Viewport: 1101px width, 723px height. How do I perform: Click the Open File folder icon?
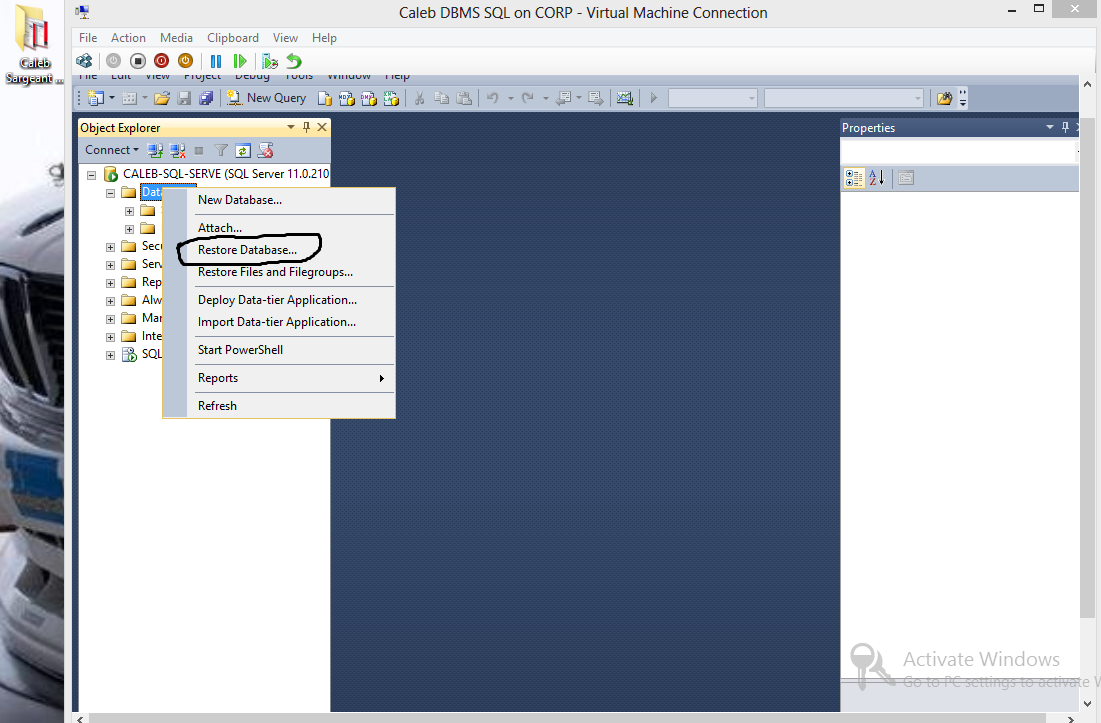(161, 98)
